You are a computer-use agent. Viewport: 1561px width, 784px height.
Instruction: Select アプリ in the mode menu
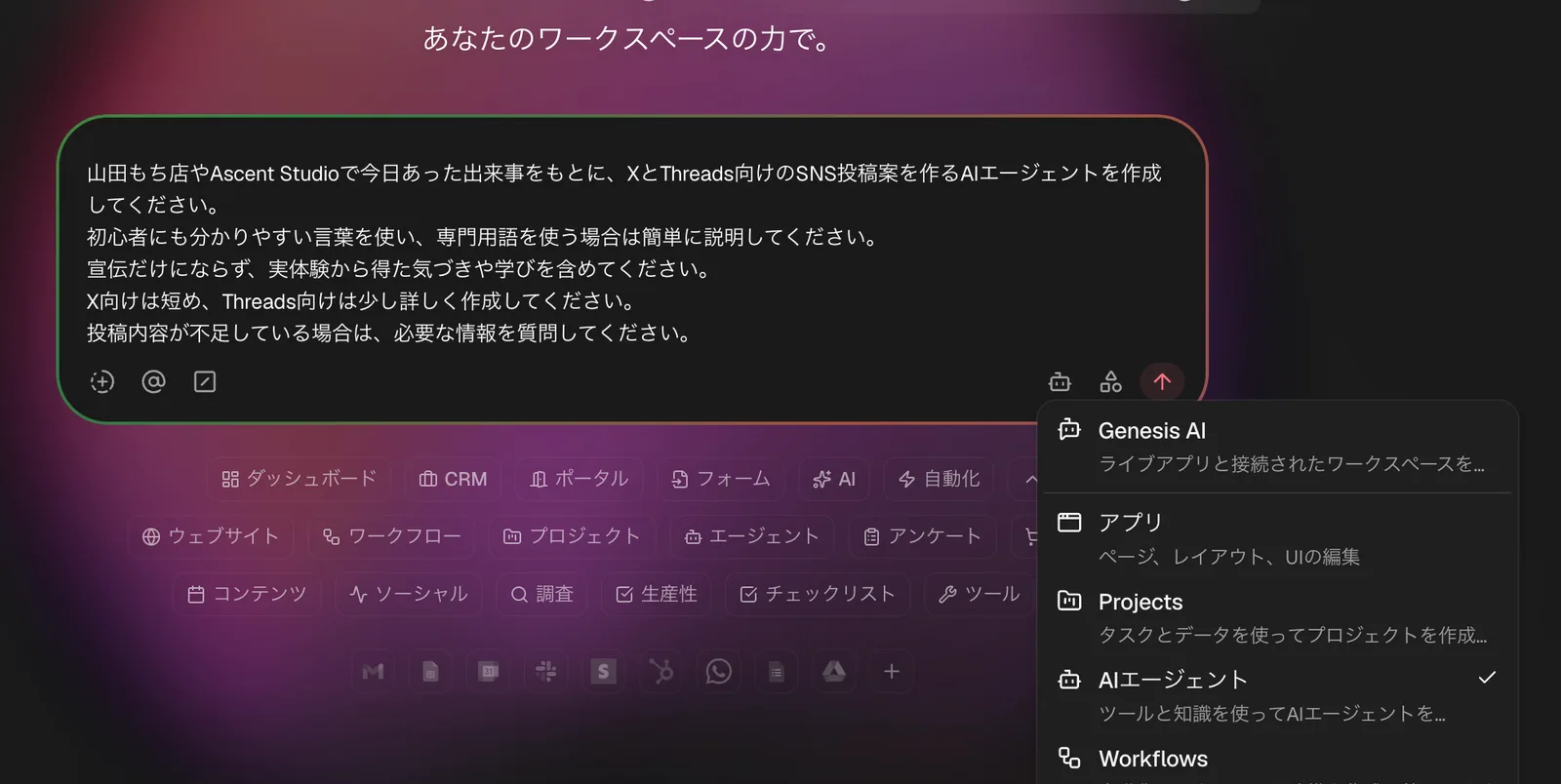[x=1277, y=538]
